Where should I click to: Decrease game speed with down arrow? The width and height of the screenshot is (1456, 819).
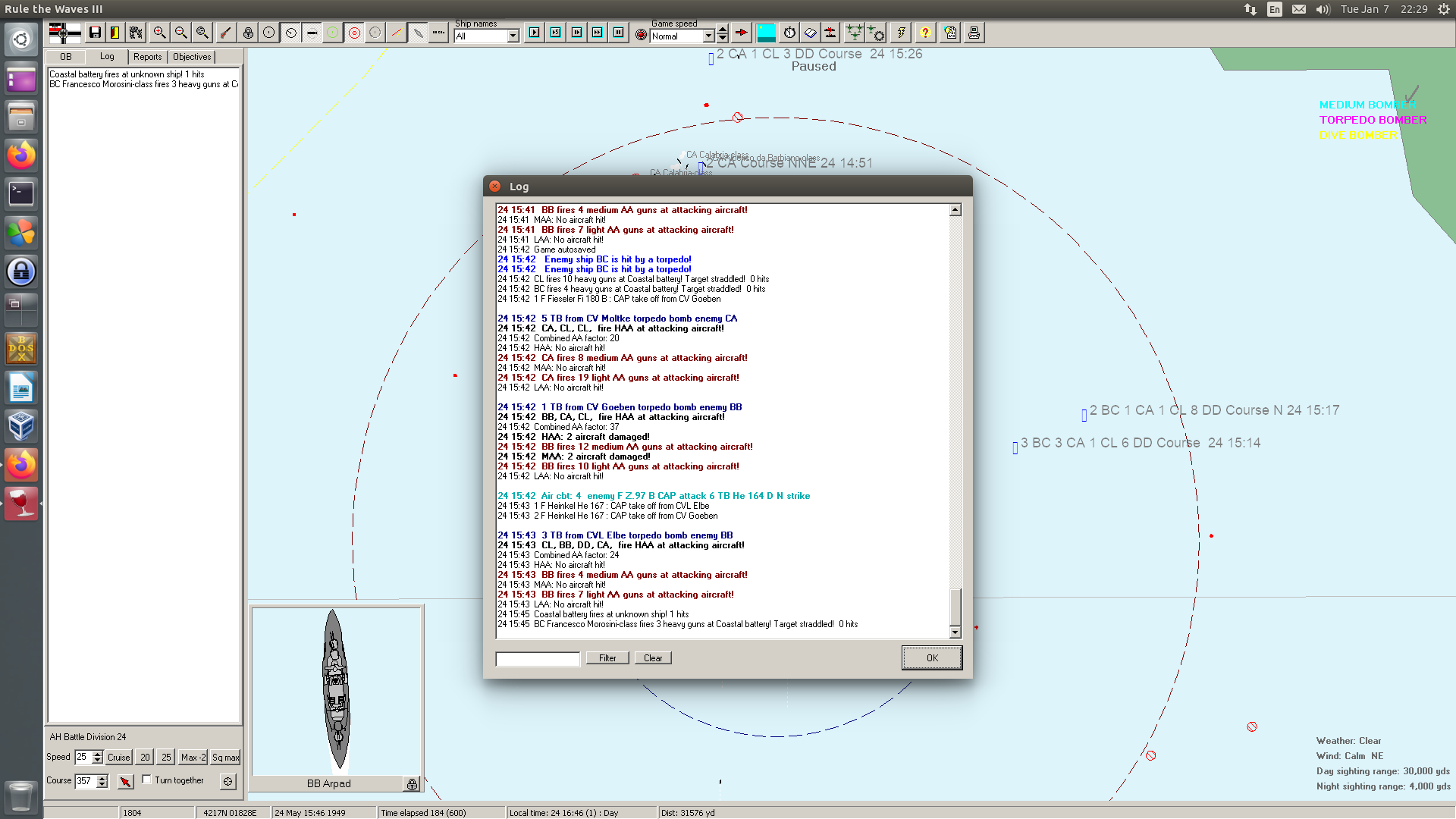[723, 38]
